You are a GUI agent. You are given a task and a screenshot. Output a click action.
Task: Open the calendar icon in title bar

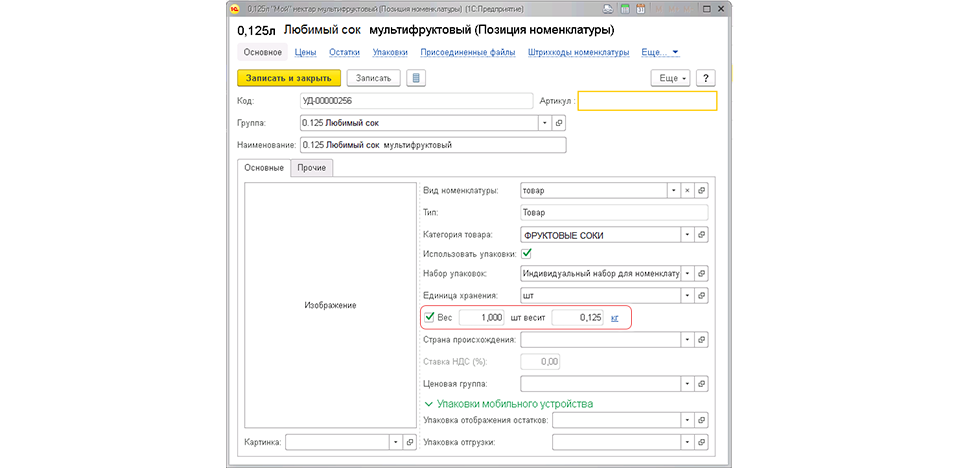640,10
